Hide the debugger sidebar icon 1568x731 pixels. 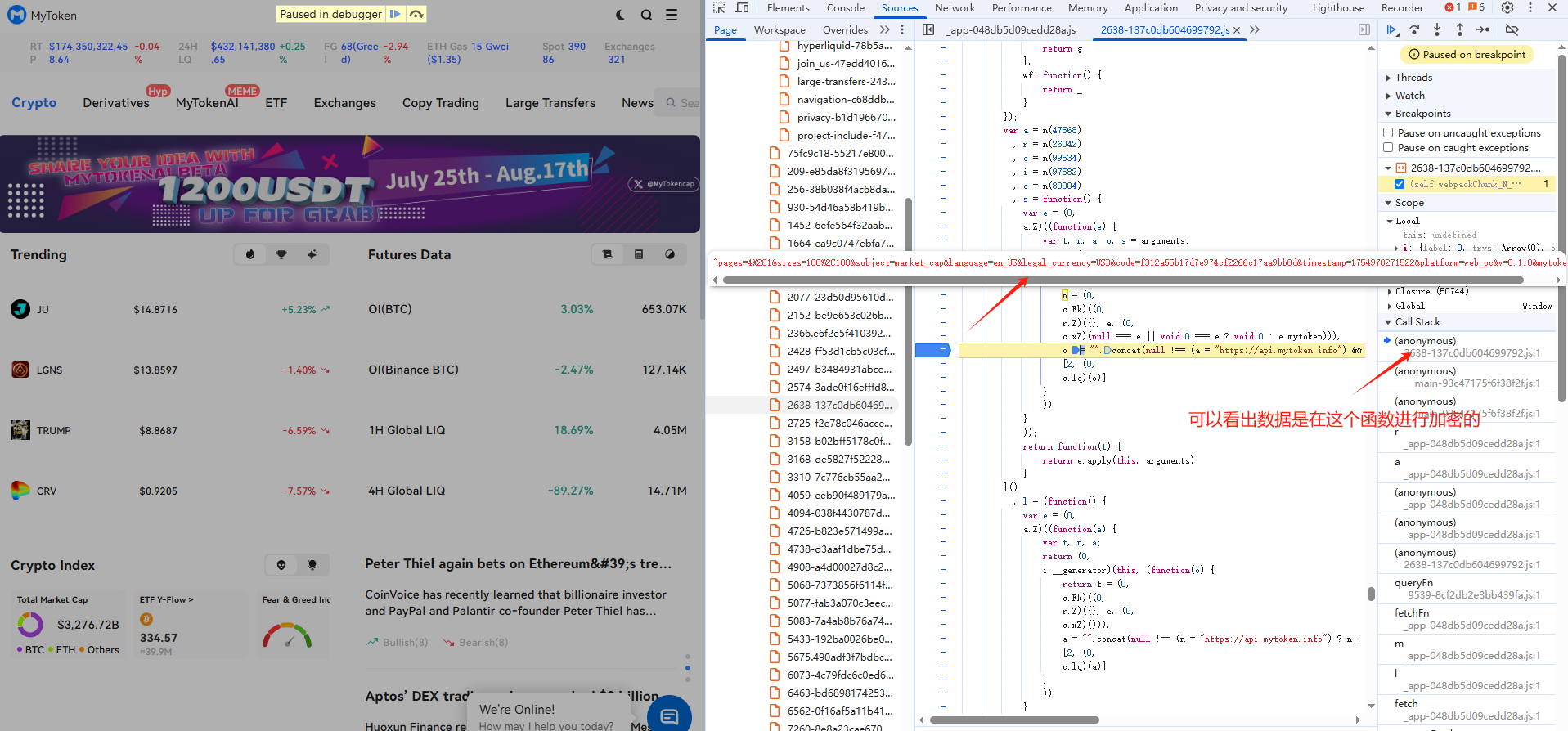(1364, 29)
